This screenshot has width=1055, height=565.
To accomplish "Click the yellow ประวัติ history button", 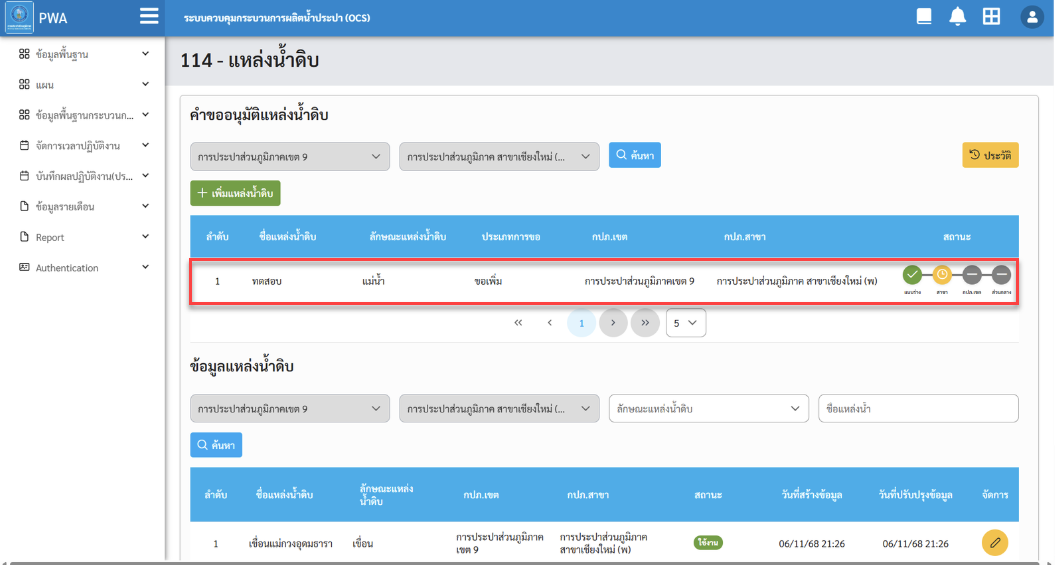I will point(990,155).
